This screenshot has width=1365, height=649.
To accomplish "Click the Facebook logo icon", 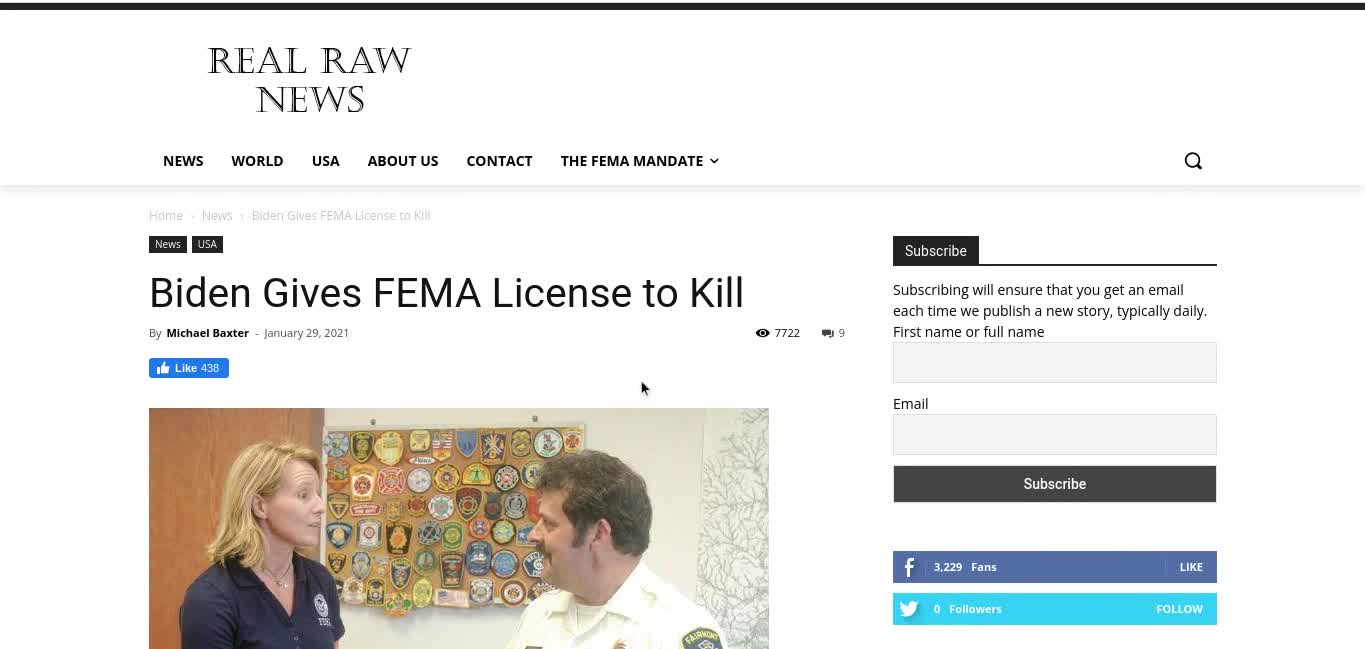I will click(909, 567).
